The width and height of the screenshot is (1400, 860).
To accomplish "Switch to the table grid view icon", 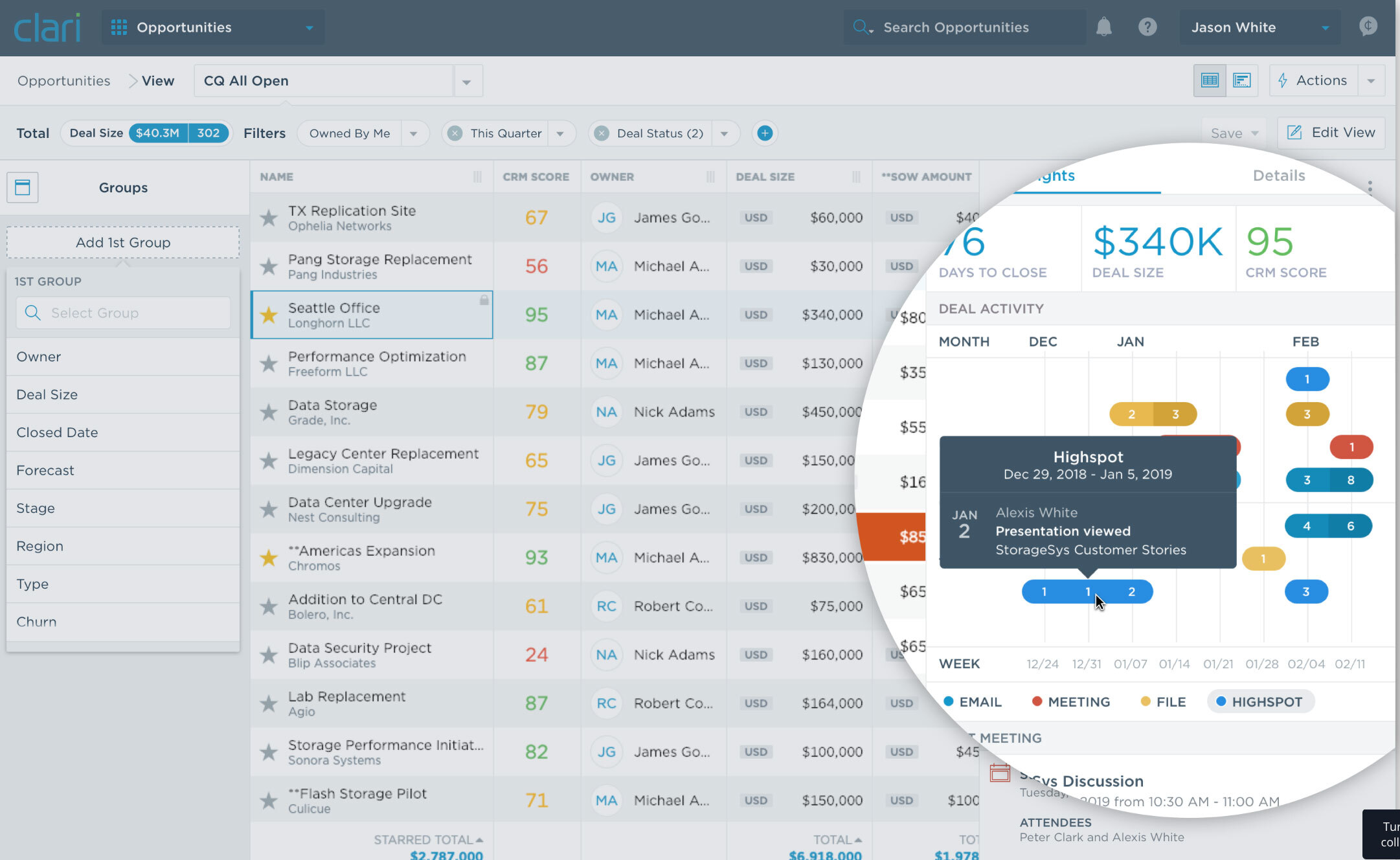I will click(1210, 80).
